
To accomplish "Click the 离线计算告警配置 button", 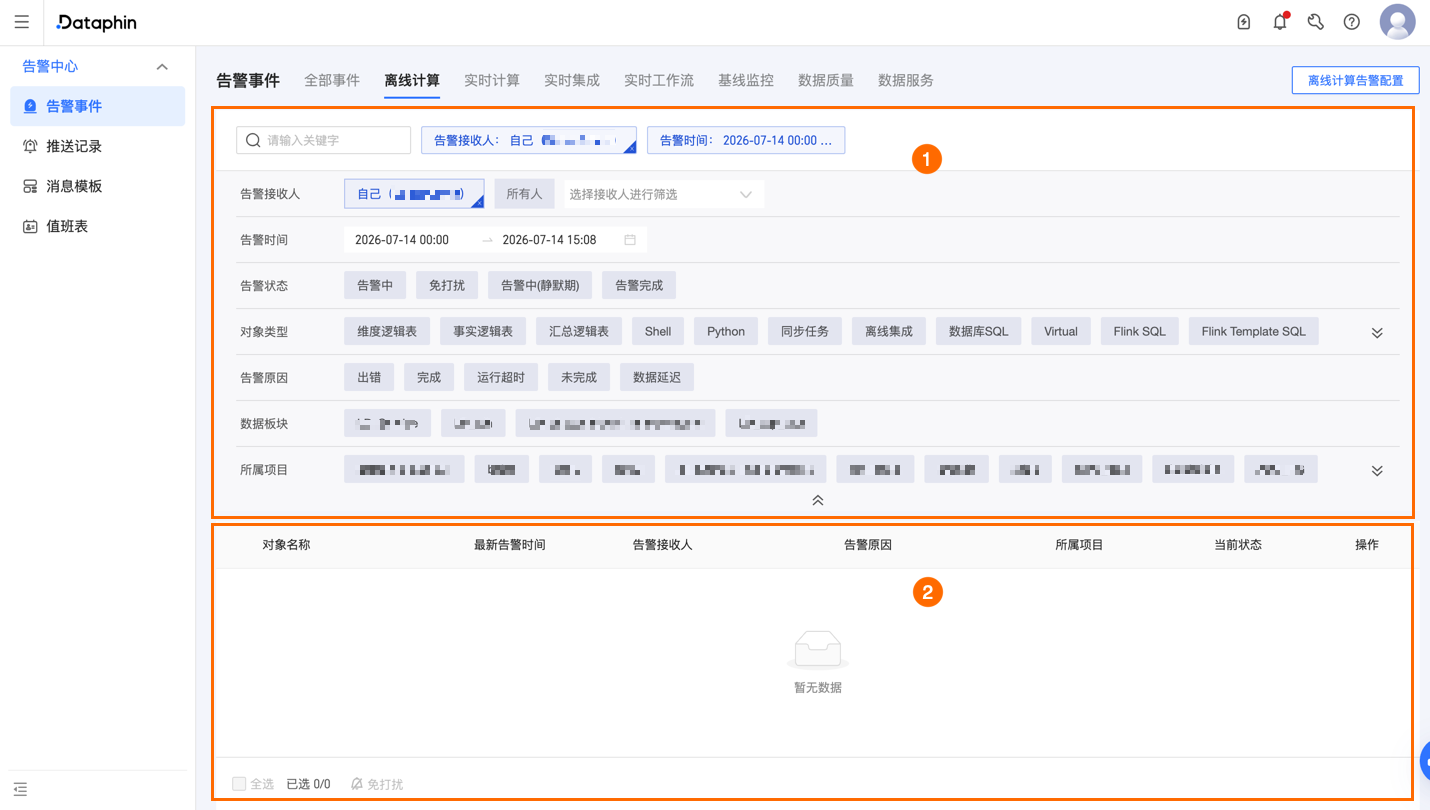I will tap(1355, 80).
